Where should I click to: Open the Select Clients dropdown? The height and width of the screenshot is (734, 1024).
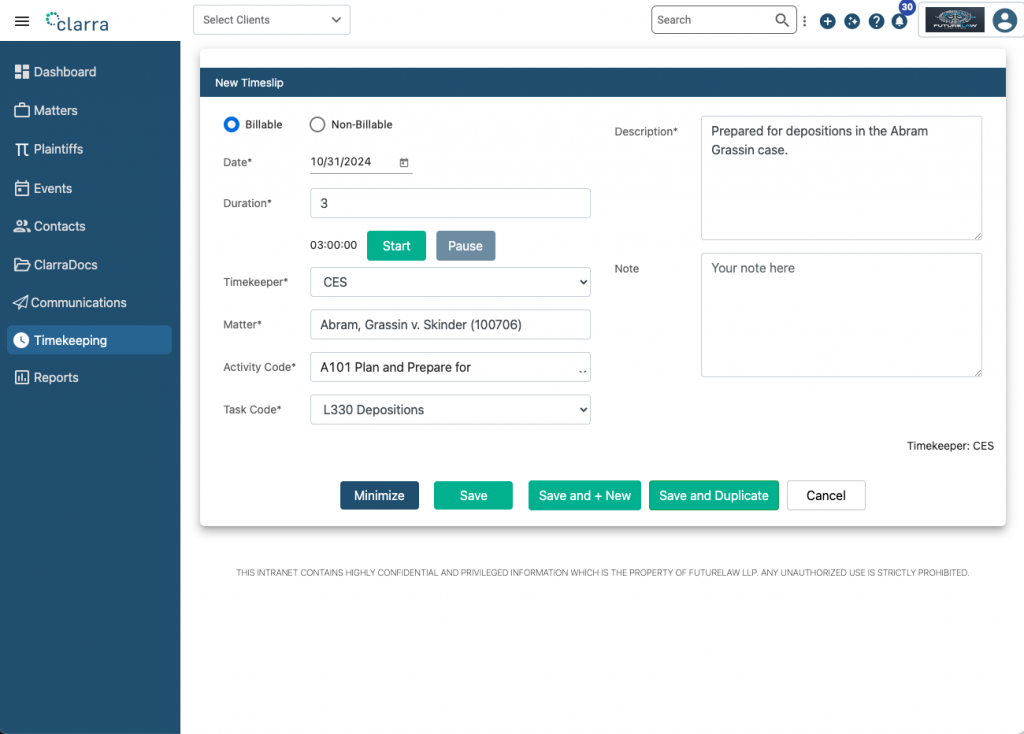pyautogui.click(x=272, y=20)
